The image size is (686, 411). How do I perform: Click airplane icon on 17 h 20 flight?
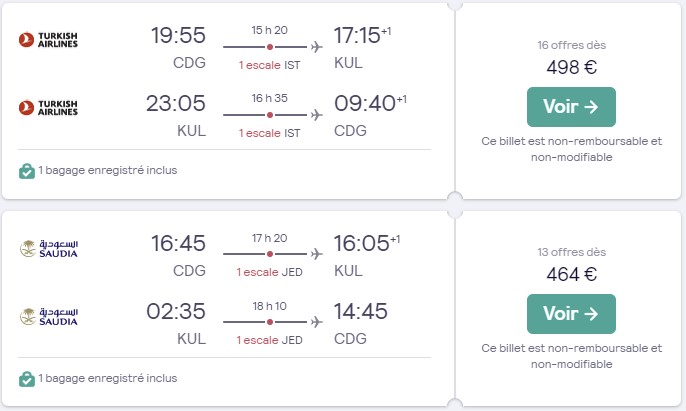pyautogui.click(x=316, y=254)
